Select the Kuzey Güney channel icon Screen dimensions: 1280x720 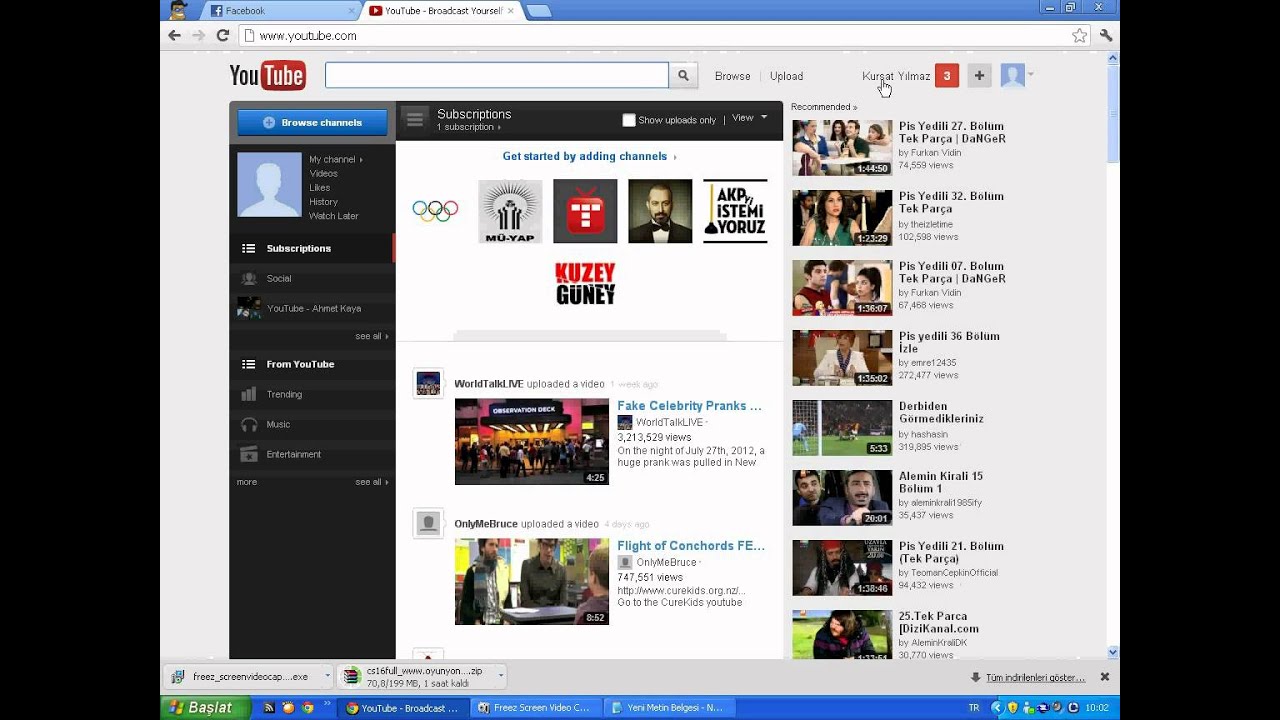coord(585,284)
